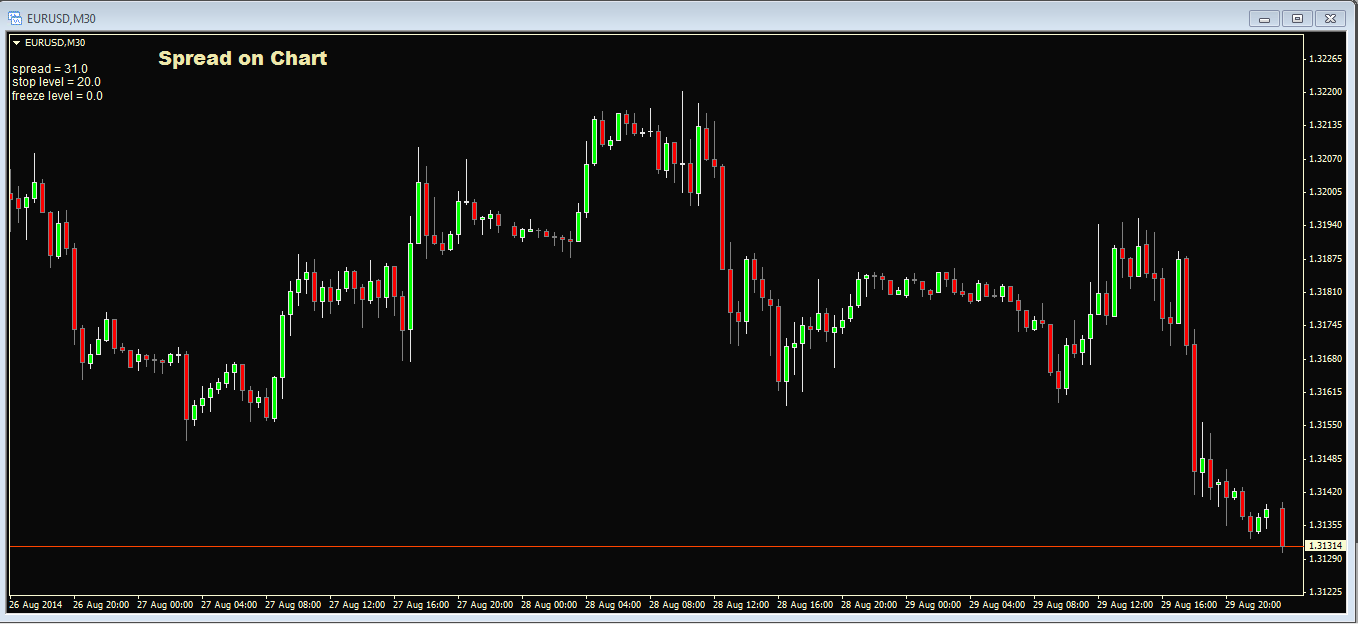Minimize the EURUSD,M30 chart window
Screen dimensions: 1358x624
[1265, 18]
